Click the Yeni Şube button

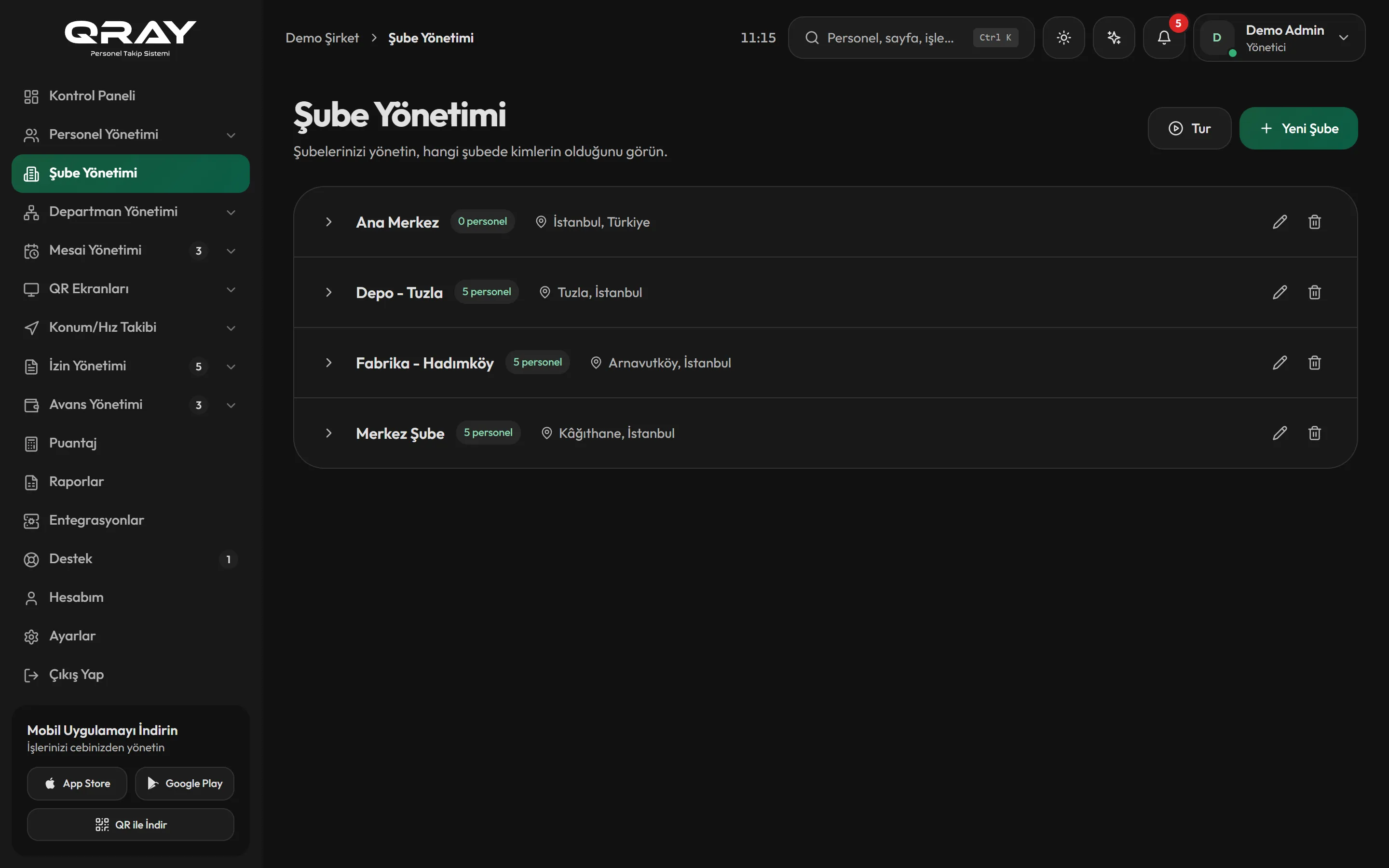(x=1298, y=129)
